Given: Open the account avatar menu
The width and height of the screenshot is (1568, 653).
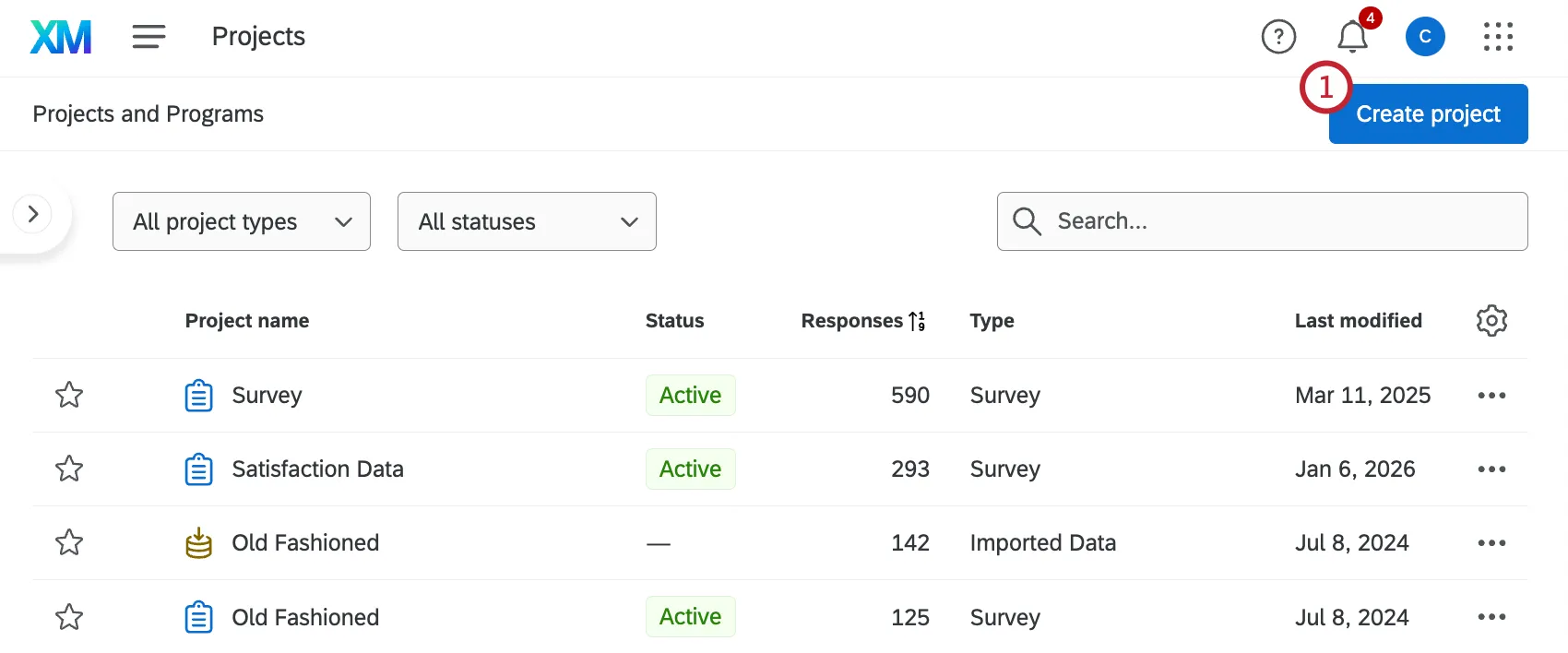Looking at the screenshot, I should (x=1425, y=37).
